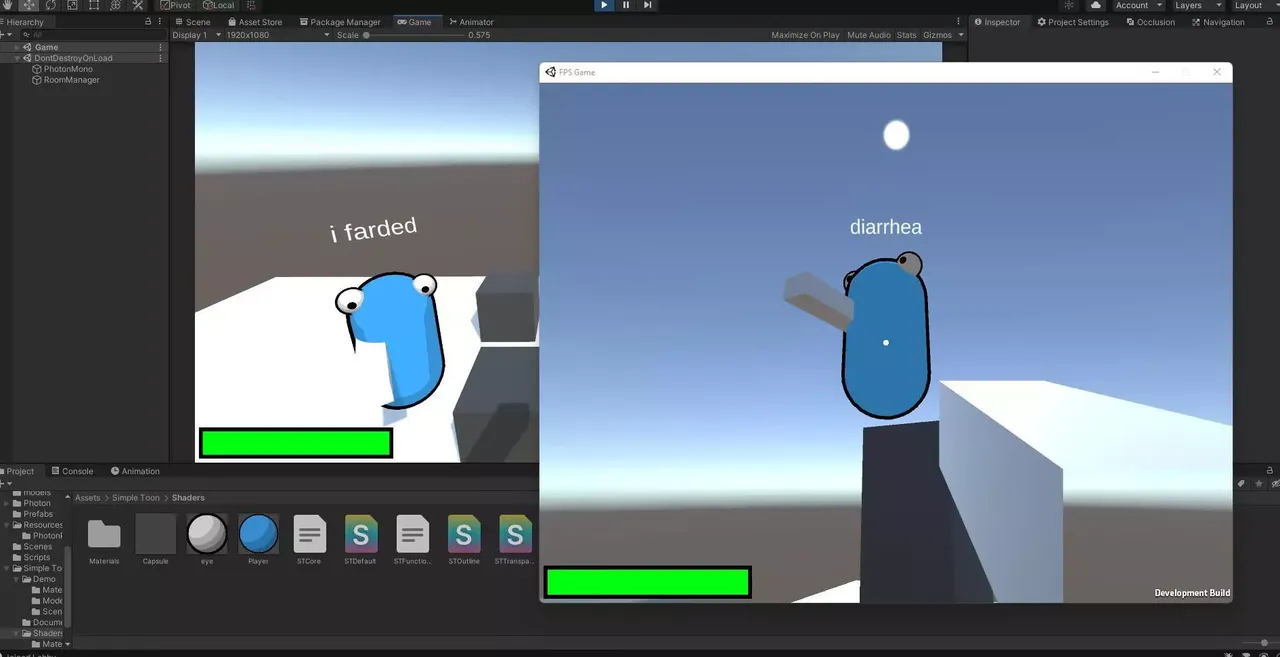Select the Scale tool in toolbar

pyautogui.click(x=72, y=5)
